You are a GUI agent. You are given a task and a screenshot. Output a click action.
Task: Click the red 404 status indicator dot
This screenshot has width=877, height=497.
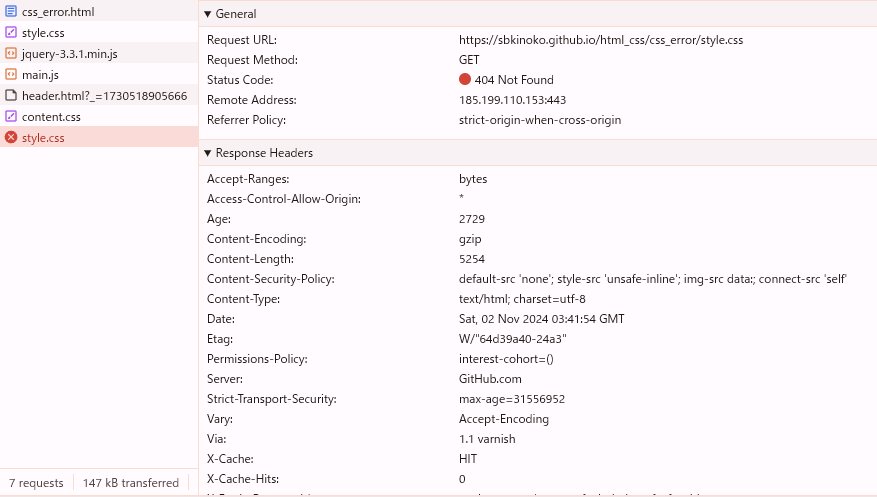(465, 79)
